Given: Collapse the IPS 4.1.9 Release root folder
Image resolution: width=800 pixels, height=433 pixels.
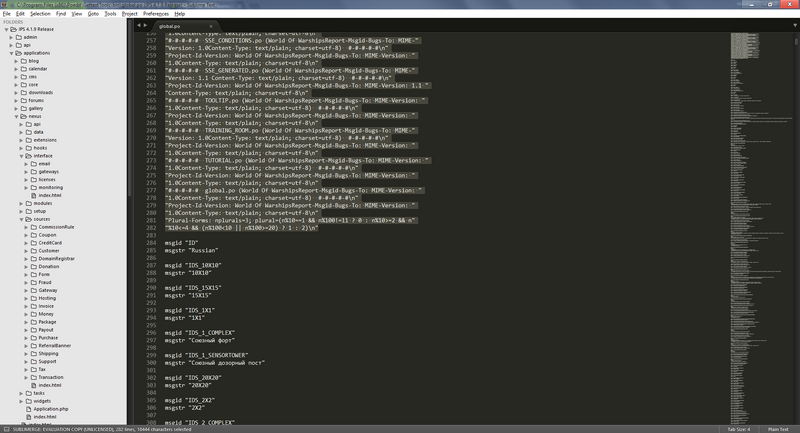Looking at the screenshot, I should (5, 30).
